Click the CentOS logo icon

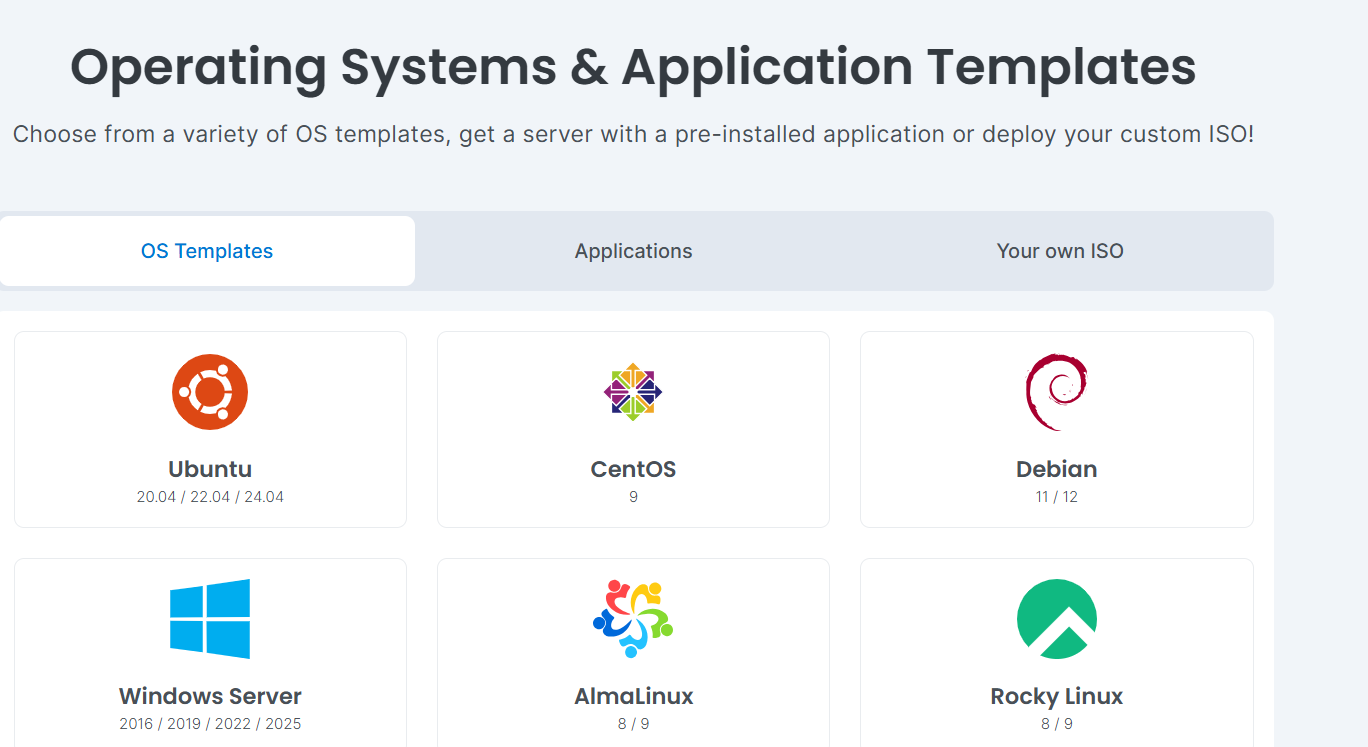[x=633, y=392]
